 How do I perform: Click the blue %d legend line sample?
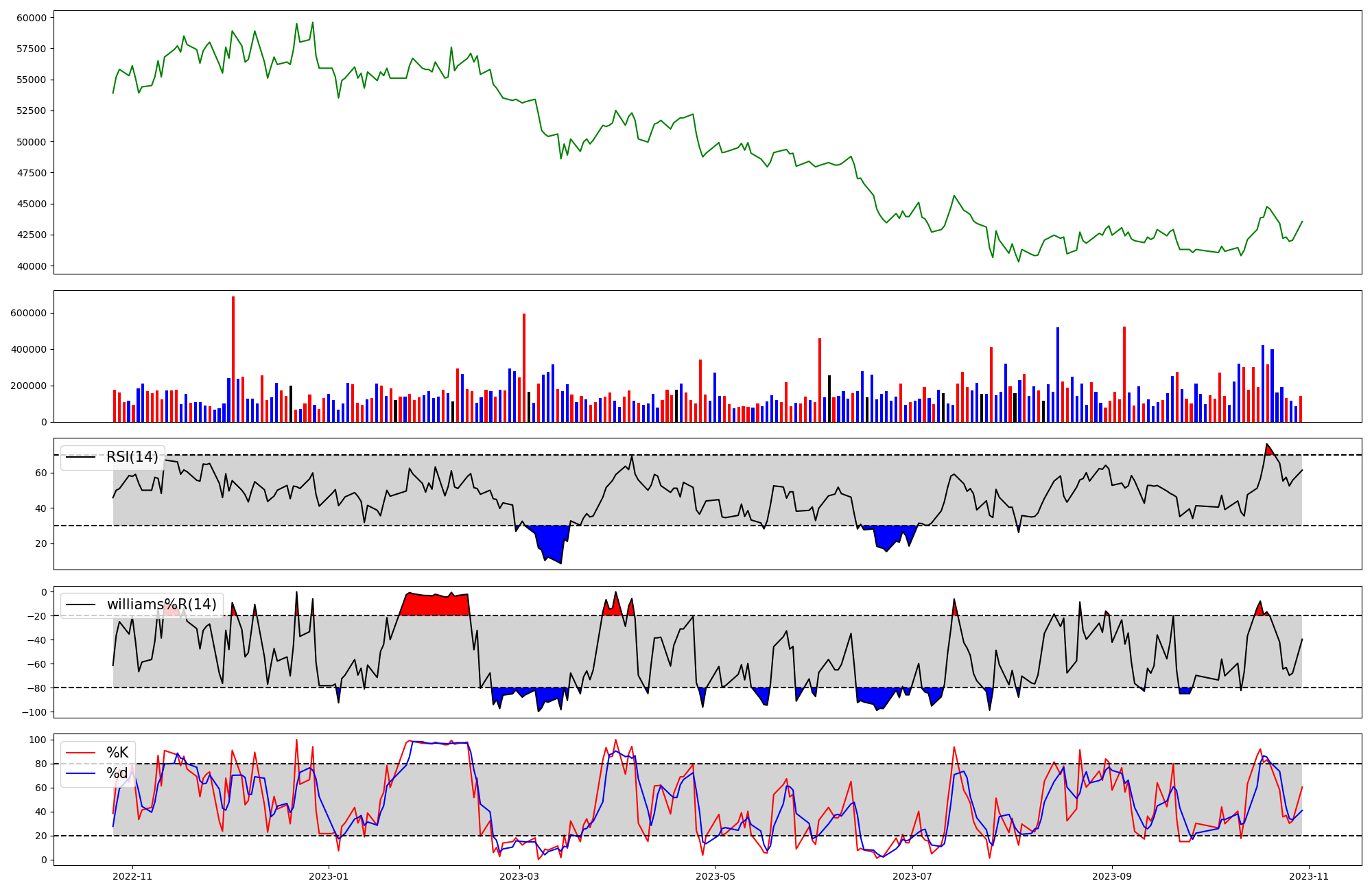pyautogui.click(x=80, y=774)
